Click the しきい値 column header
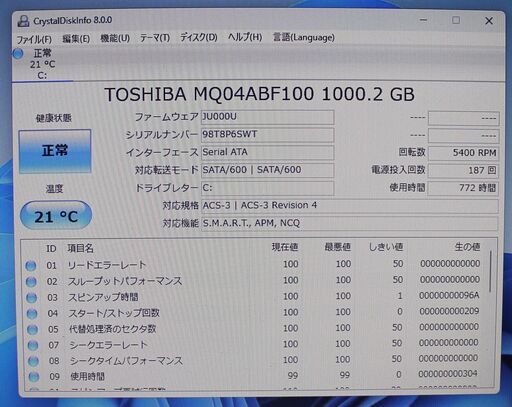The height and width of the screenshot is (407, 512). click(386, 247)
